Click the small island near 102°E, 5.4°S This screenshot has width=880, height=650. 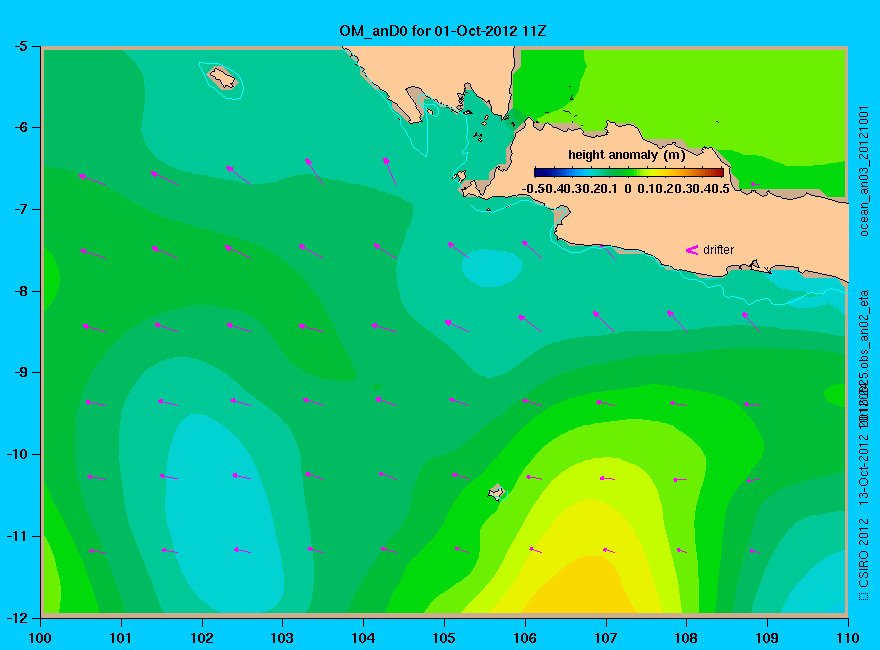point(223,77)
